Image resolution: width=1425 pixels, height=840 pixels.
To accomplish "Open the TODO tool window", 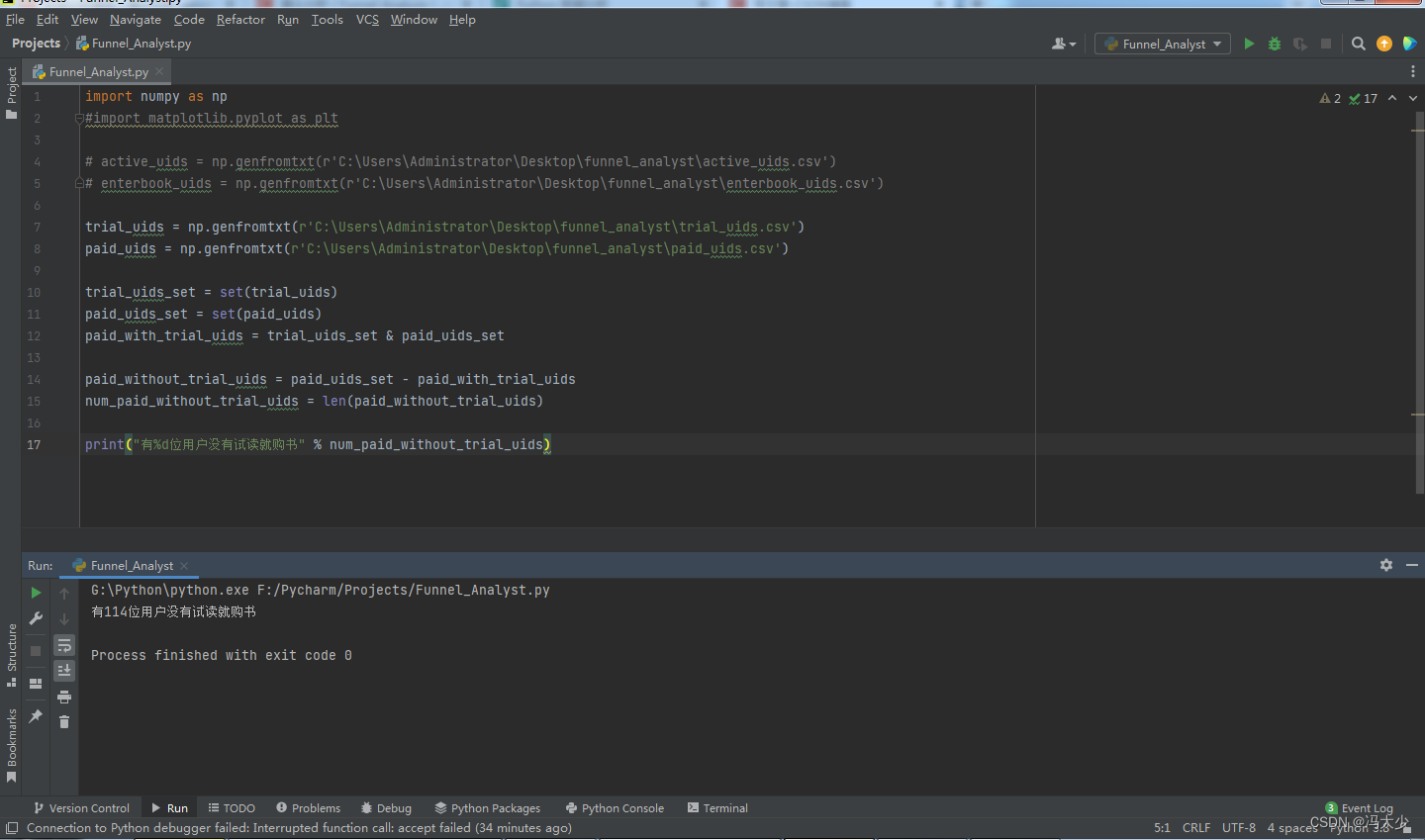I will click(x=231, y=808).
